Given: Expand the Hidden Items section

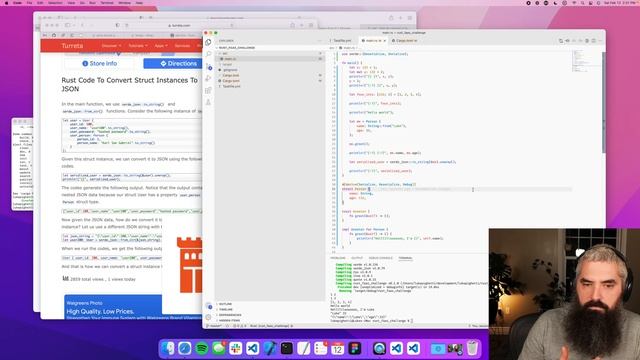Looking at the screenshot, I should point(270,320).
